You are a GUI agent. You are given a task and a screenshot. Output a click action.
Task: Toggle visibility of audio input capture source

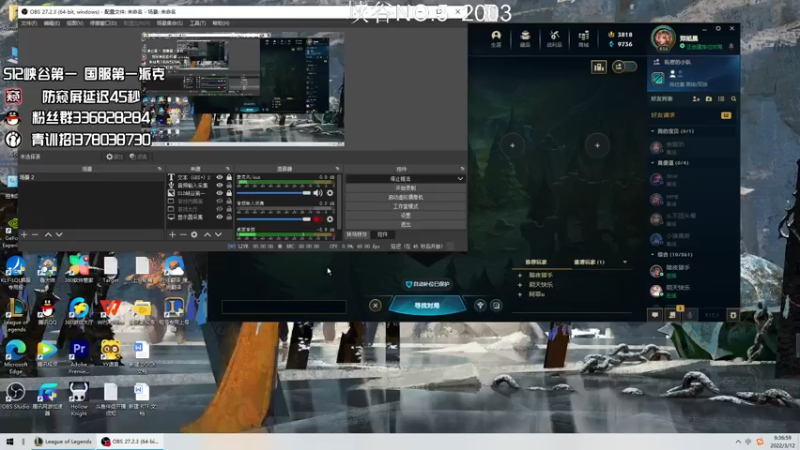(219, 185)
